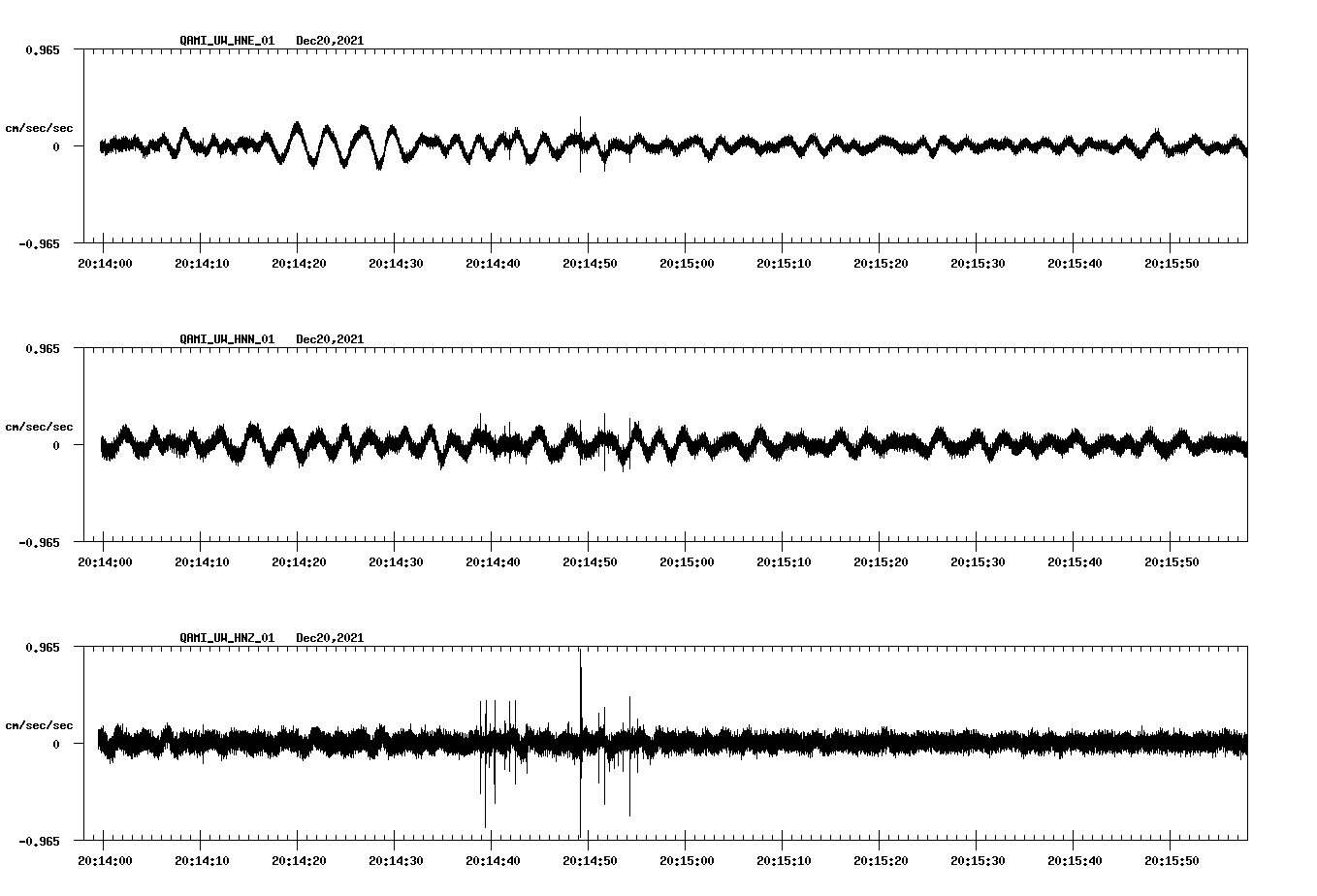Click the 20:14:00 time label under HNE plot
Viewport: 1317px width, 896px height.
tap(105, 264)
